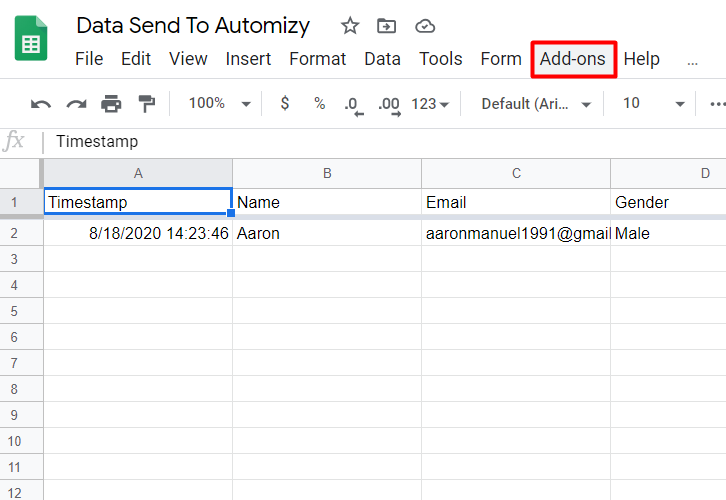Open the Form menu
This screenshot has width=726, height=500.
click(x=501, y=59)
